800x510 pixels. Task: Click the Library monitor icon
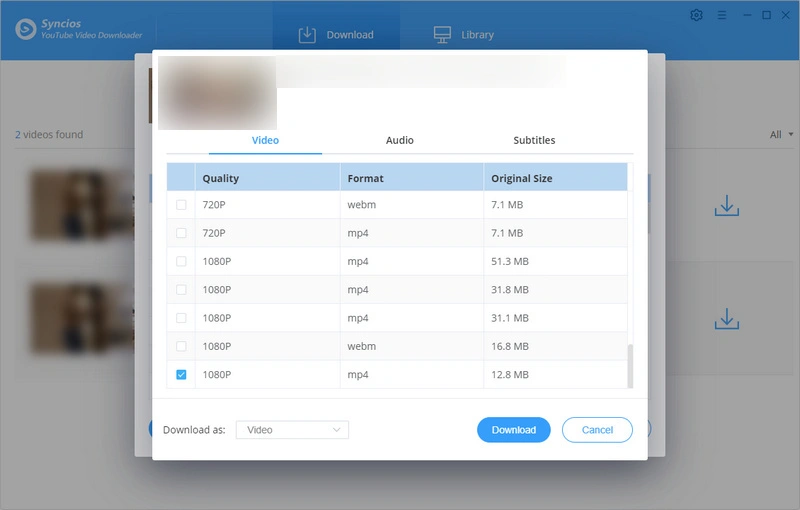point(442,35)
